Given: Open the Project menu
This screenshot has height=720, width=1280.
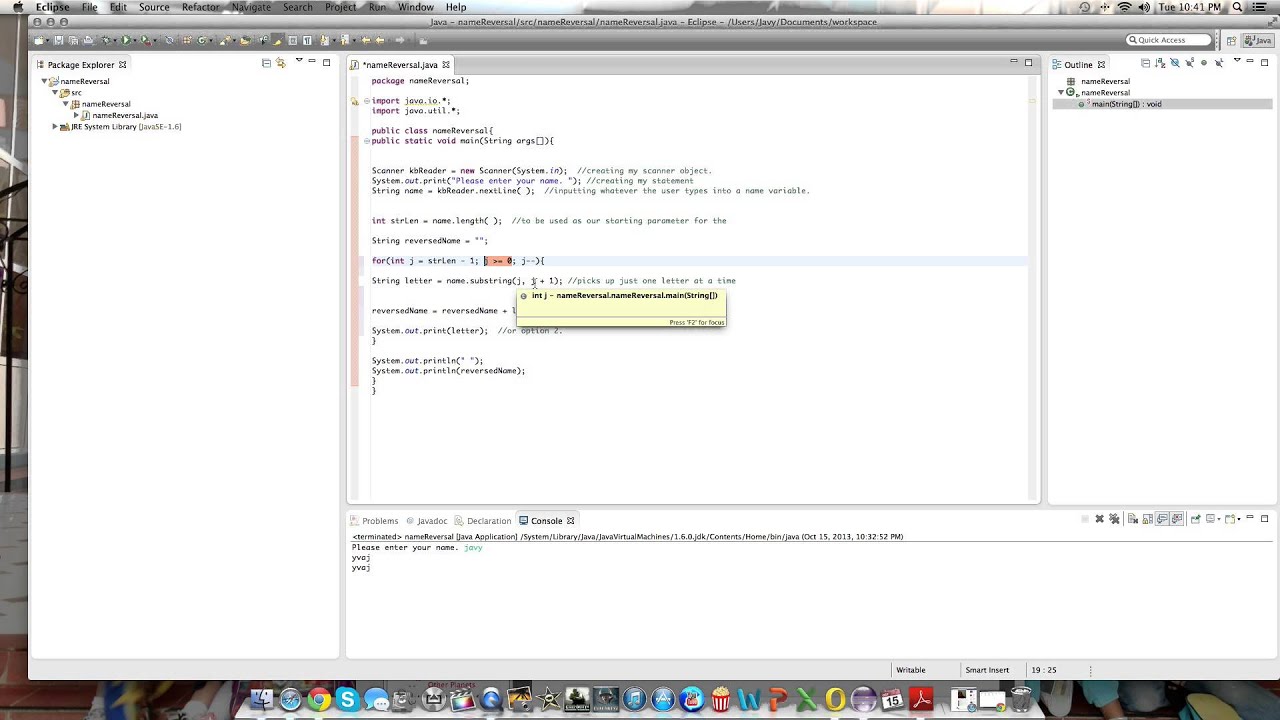Looking at the screenshot, I should click(x=340, y=7).
